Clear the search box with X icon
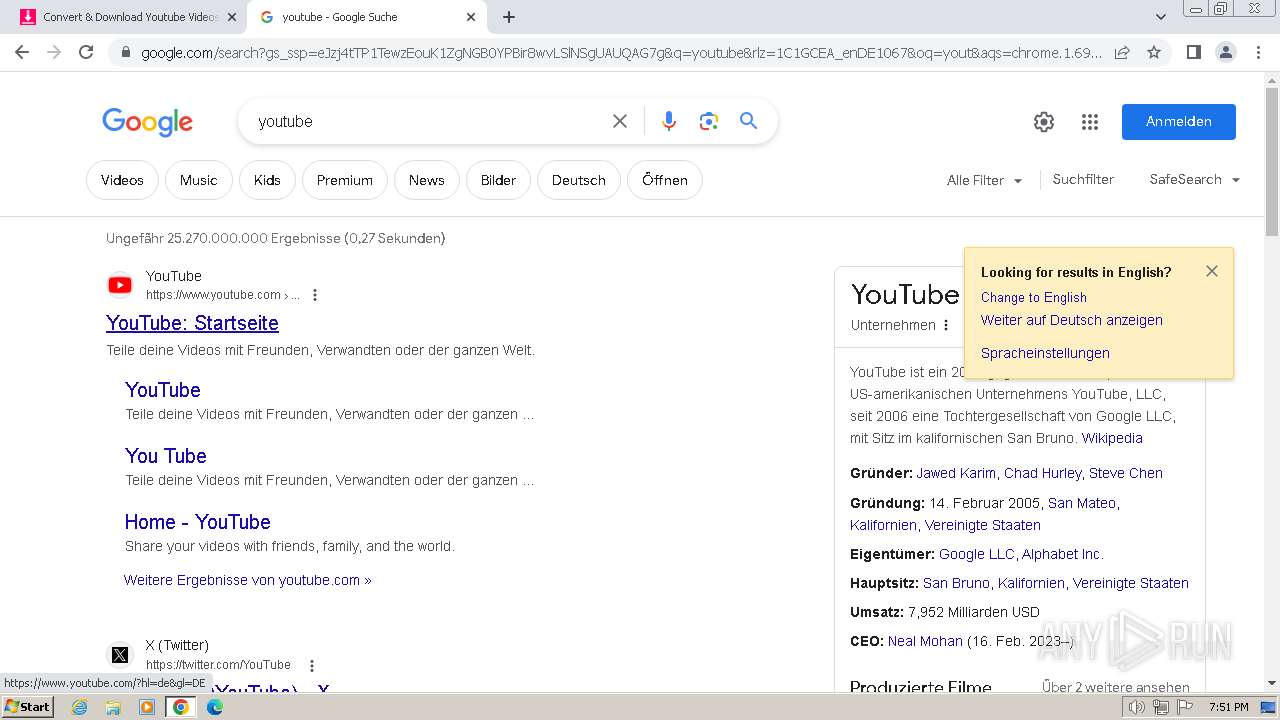The width and height of the screenshot is (1280, 720). coord(620,121)
